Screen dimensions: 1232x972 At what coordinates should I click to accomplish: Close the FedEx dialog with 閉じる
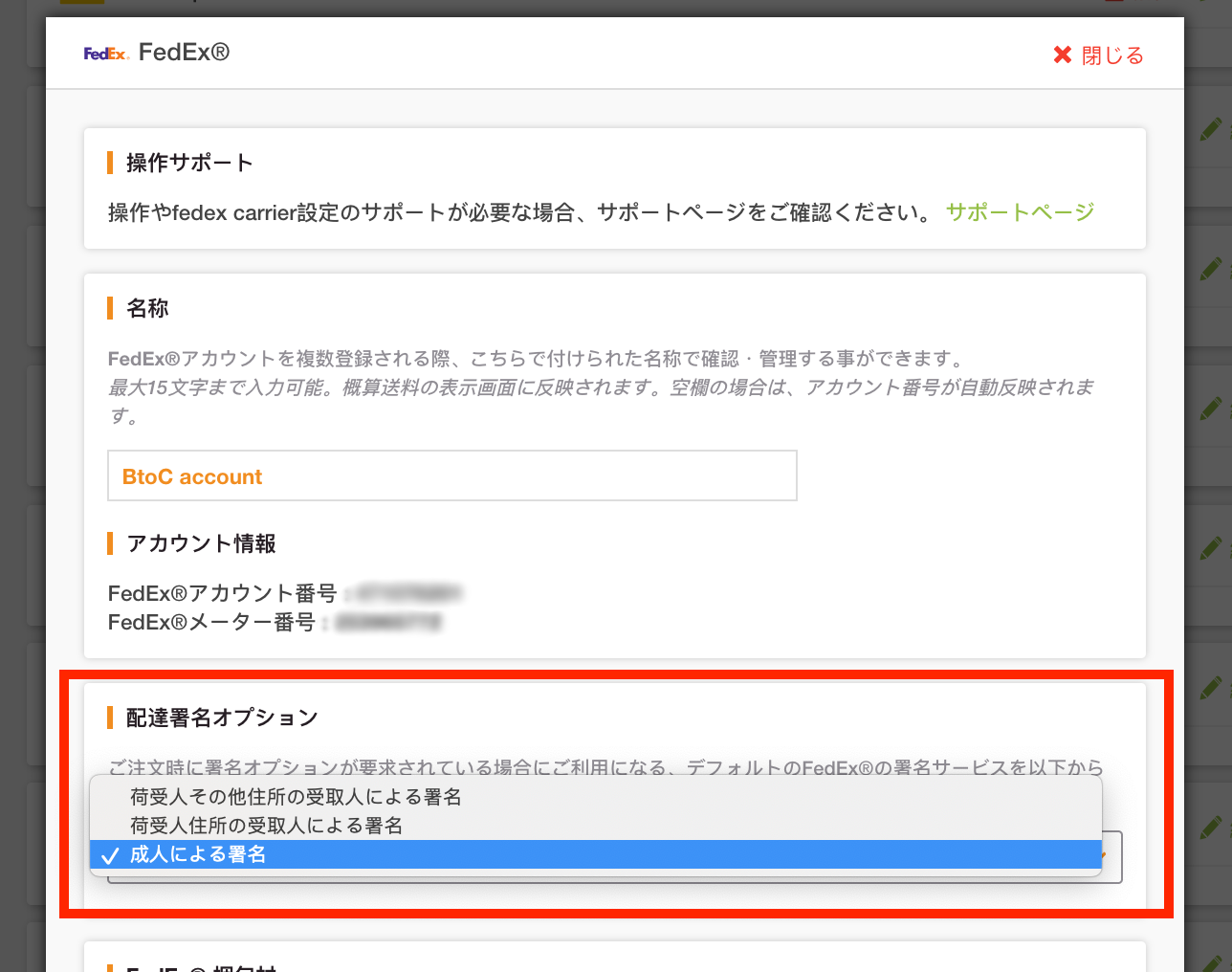pos(1098,55)
